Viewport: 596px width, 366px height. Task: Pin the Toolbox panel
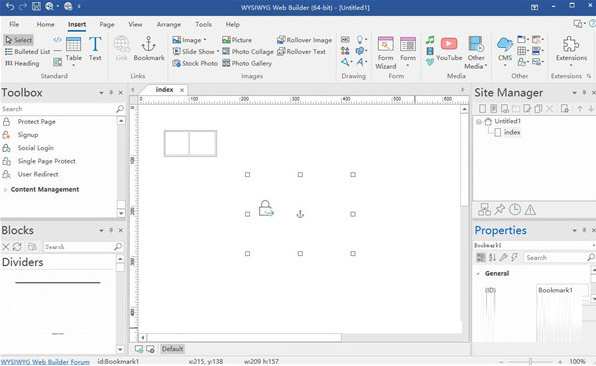coord(111,92)
